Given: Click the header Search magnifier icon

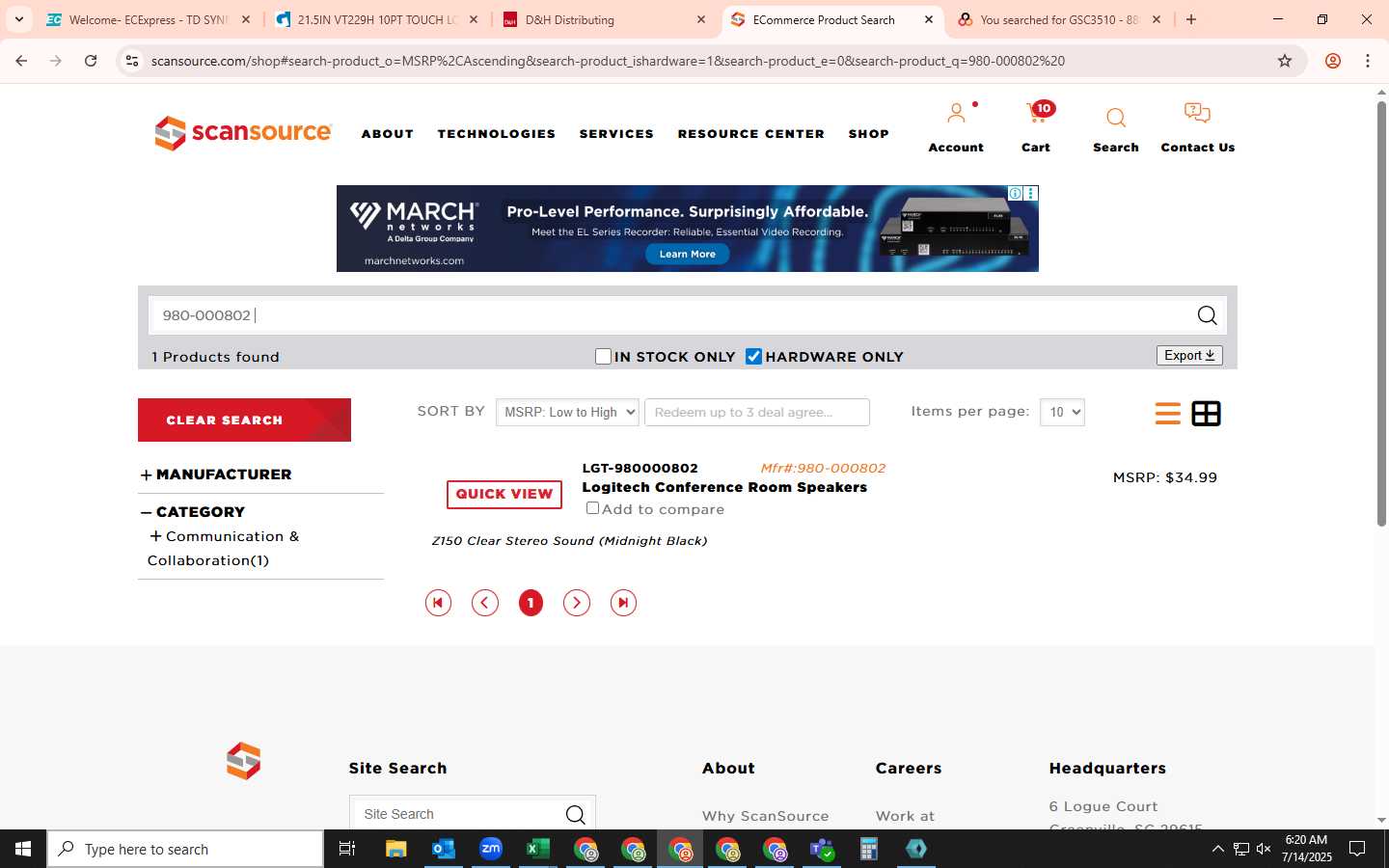Looking at the screenshot, I should tap(1116, 119).
